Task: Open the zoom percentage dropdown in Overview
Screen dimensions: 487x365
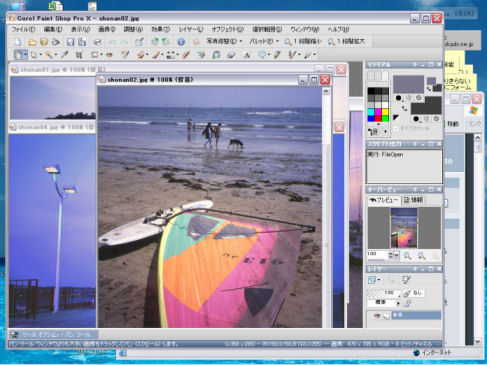Action: (x=396, y=255)
